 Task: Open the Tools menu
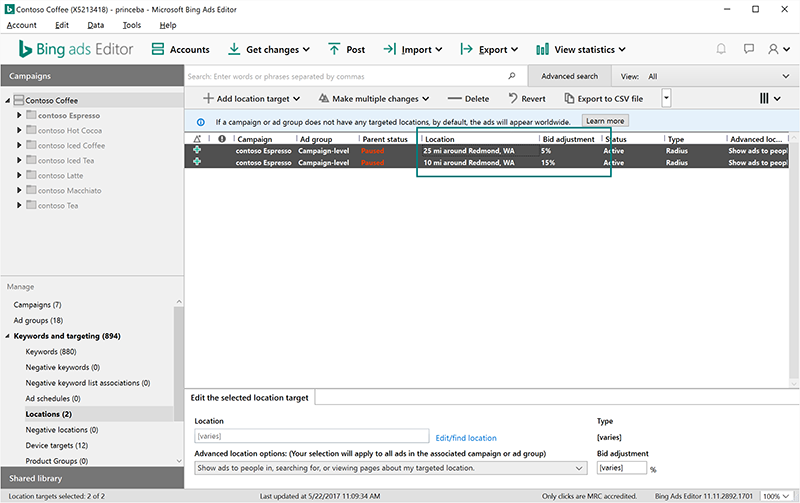[132, 25]
